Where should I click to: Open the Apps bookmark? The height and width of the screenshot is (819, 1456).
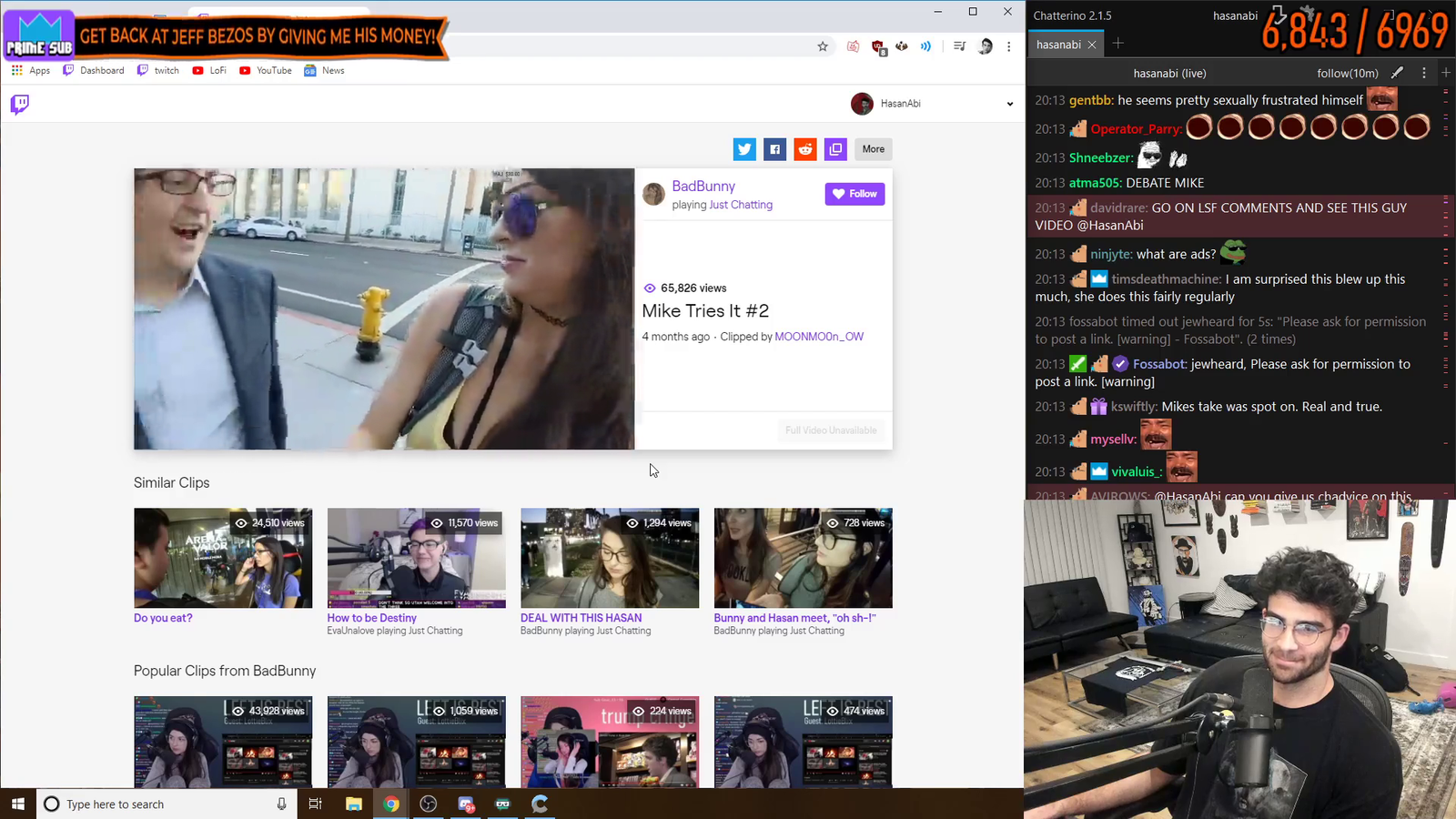(31, 70)
